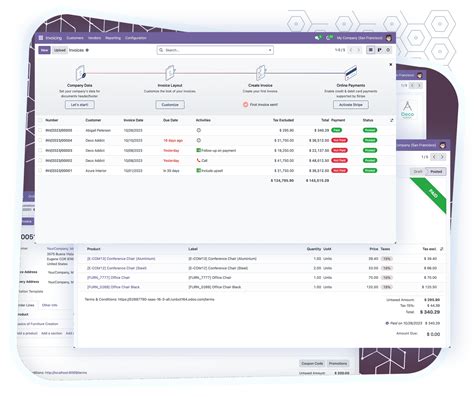Expand the search options dropdown arrow
This screenshot has height=397, width=474.
point(270,50)
